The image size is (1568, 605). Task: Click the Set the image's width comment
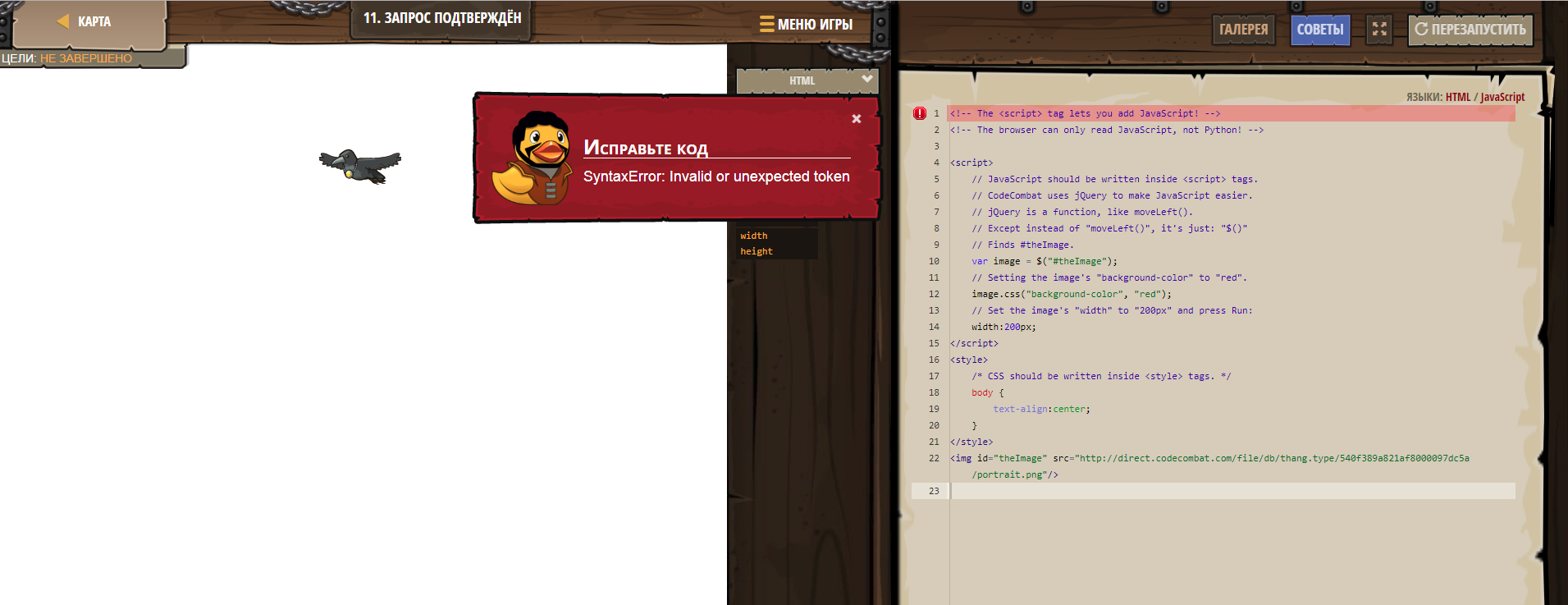tap(1112, 310)
